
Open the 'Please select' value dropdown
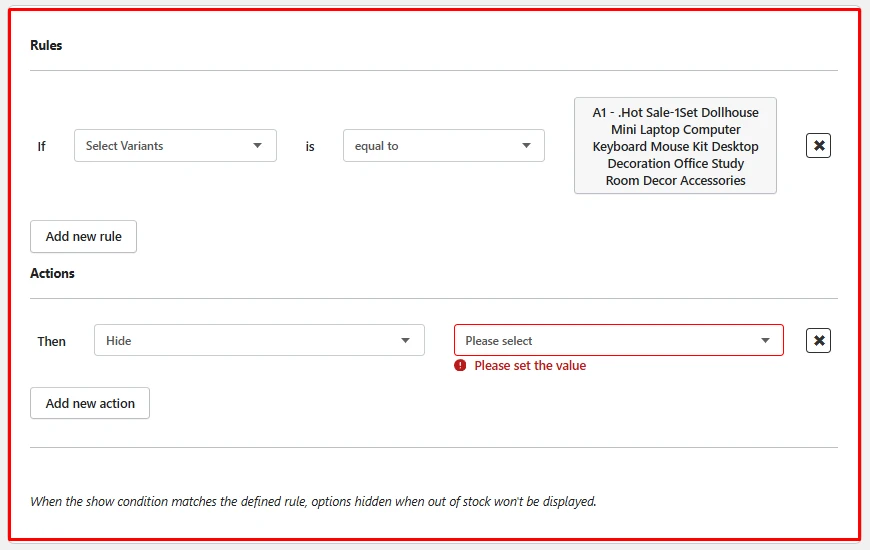point(619,340)
